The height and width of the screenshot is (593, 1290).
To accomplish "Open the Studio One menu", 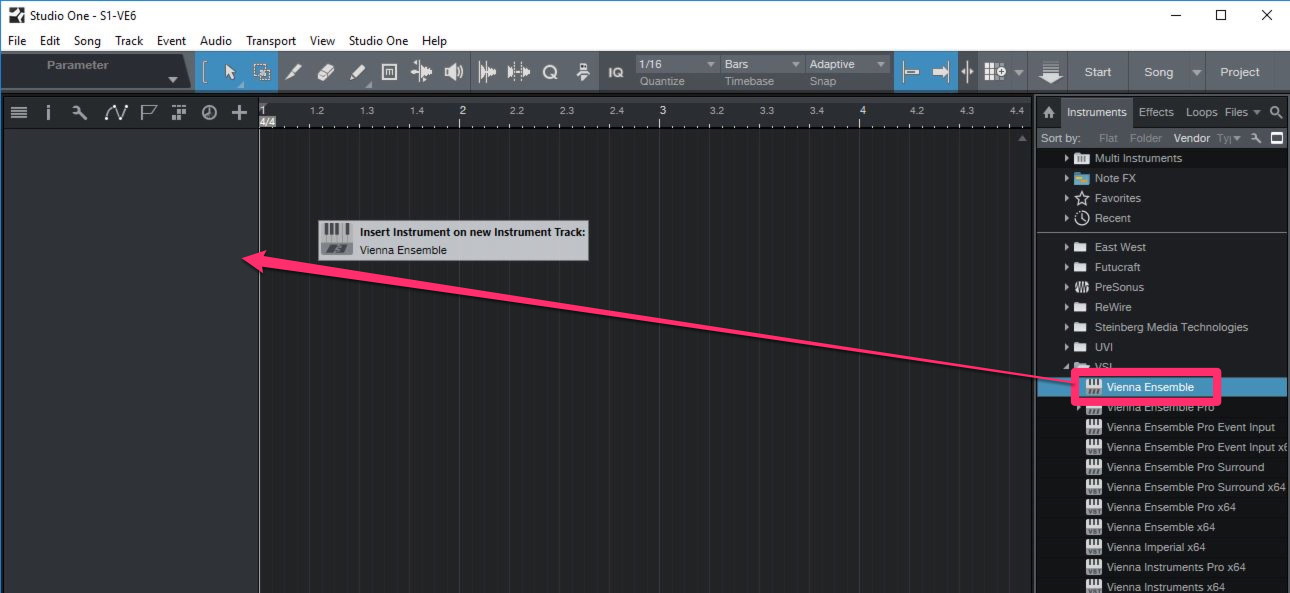I will click(x=378, y=41).
